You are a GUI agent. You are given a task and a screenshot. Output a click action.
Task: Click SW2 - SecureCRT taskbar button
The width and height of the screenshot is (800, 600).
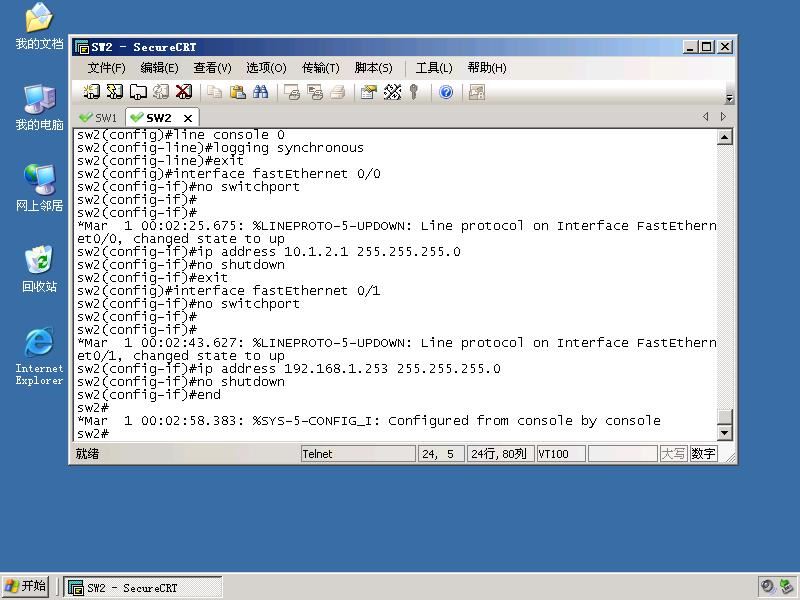pyautogui.click(x=143, y=587)
